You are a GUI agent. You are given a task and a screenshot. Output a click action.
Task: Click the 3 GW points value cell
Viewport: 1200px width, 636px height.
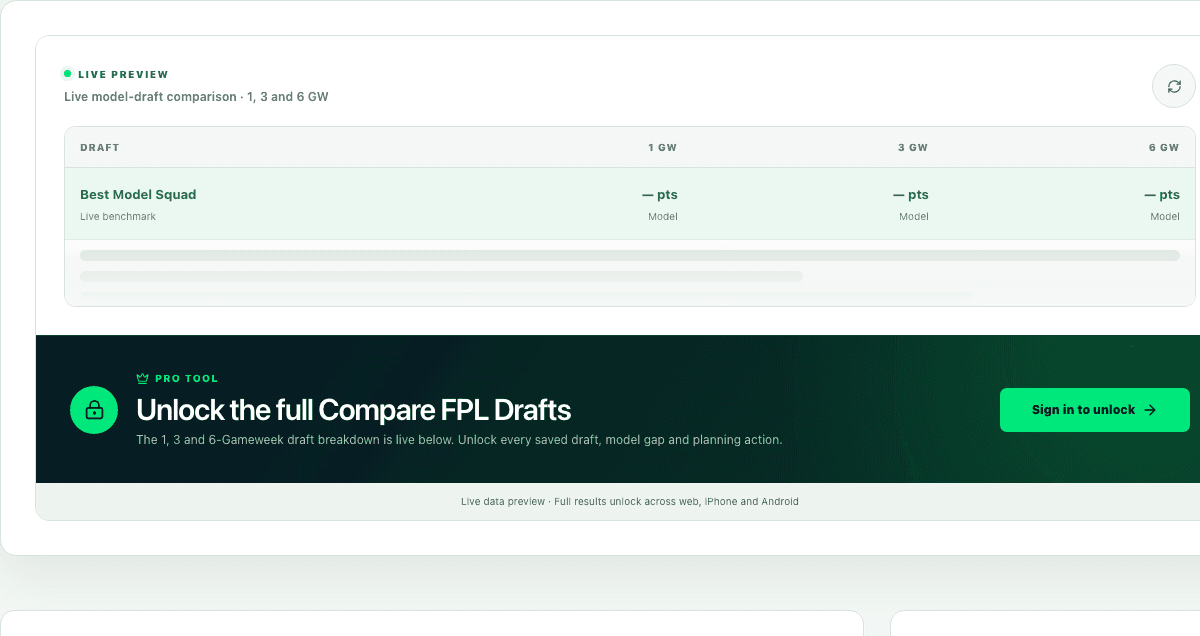tap(911, 195)
